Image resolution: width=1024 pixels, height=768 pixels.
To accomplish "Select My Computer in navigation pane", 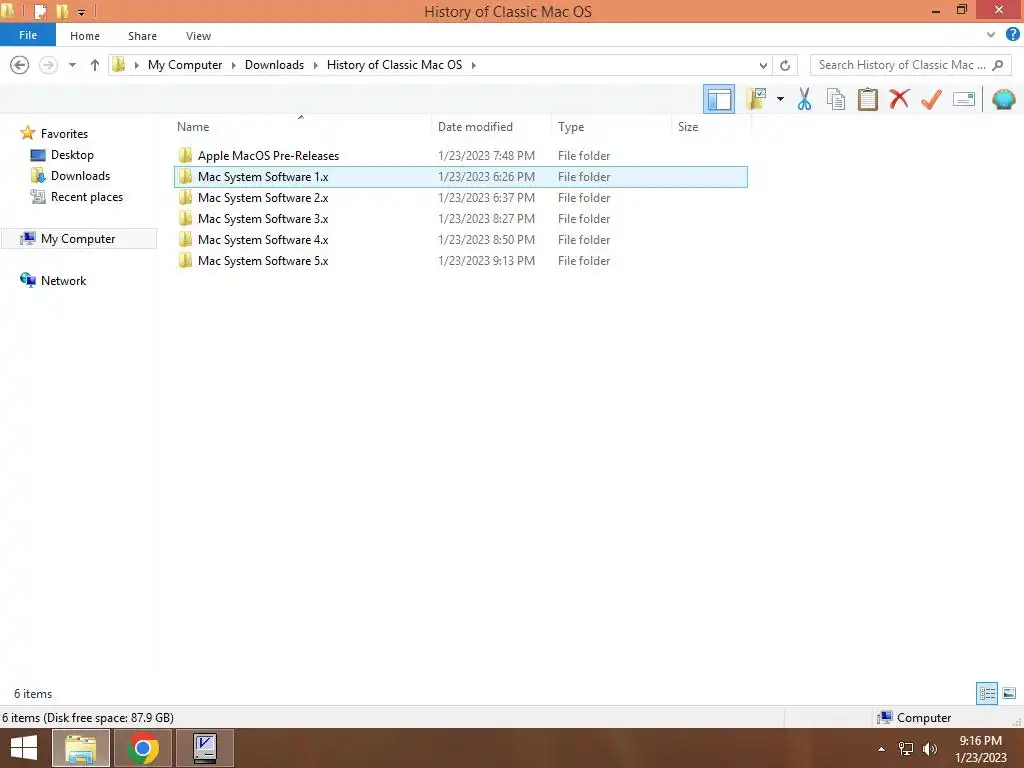I will point(78,238).
